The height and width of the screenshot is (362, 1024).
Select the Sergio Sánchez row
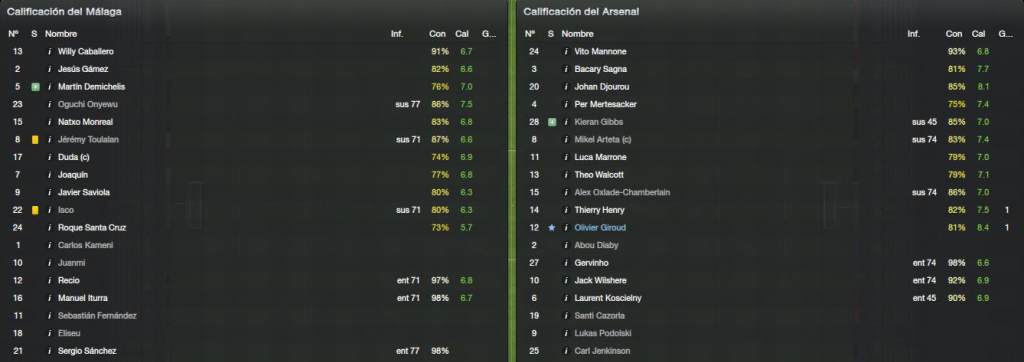point(253,352)
